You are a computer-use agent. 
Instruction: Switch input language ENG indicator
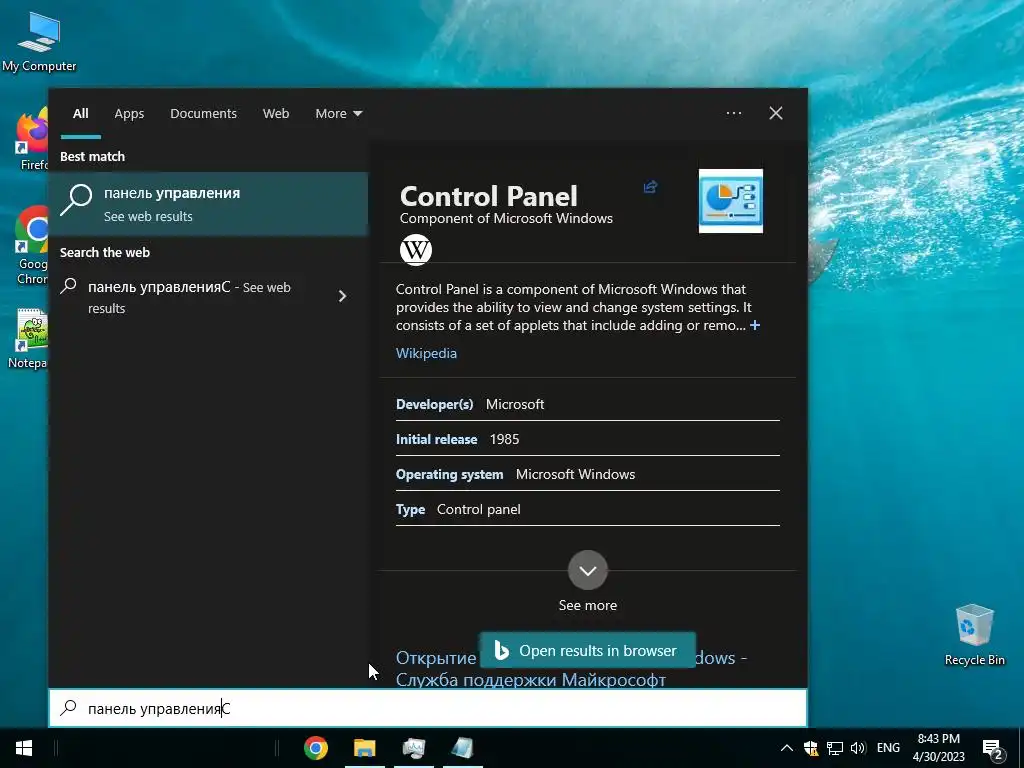click(888, 748)
